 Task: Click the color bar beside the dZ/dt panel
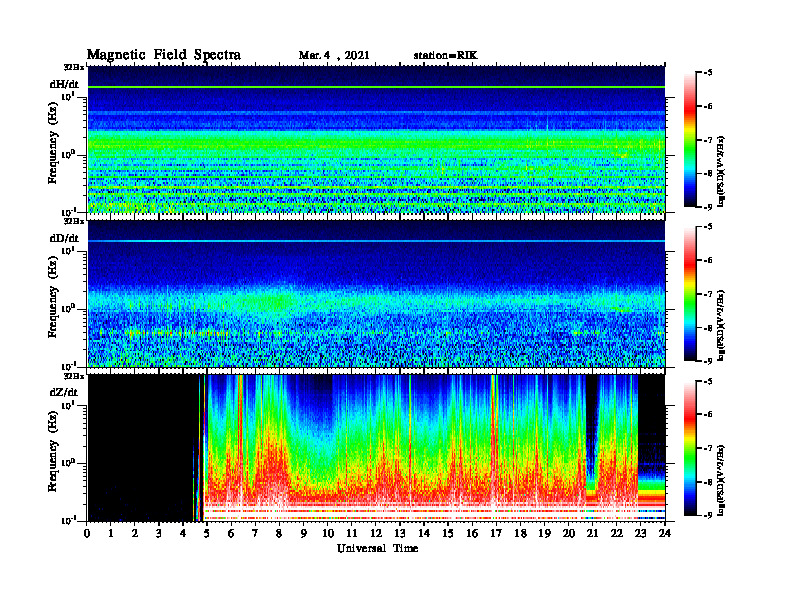click(x=690, y=448)
